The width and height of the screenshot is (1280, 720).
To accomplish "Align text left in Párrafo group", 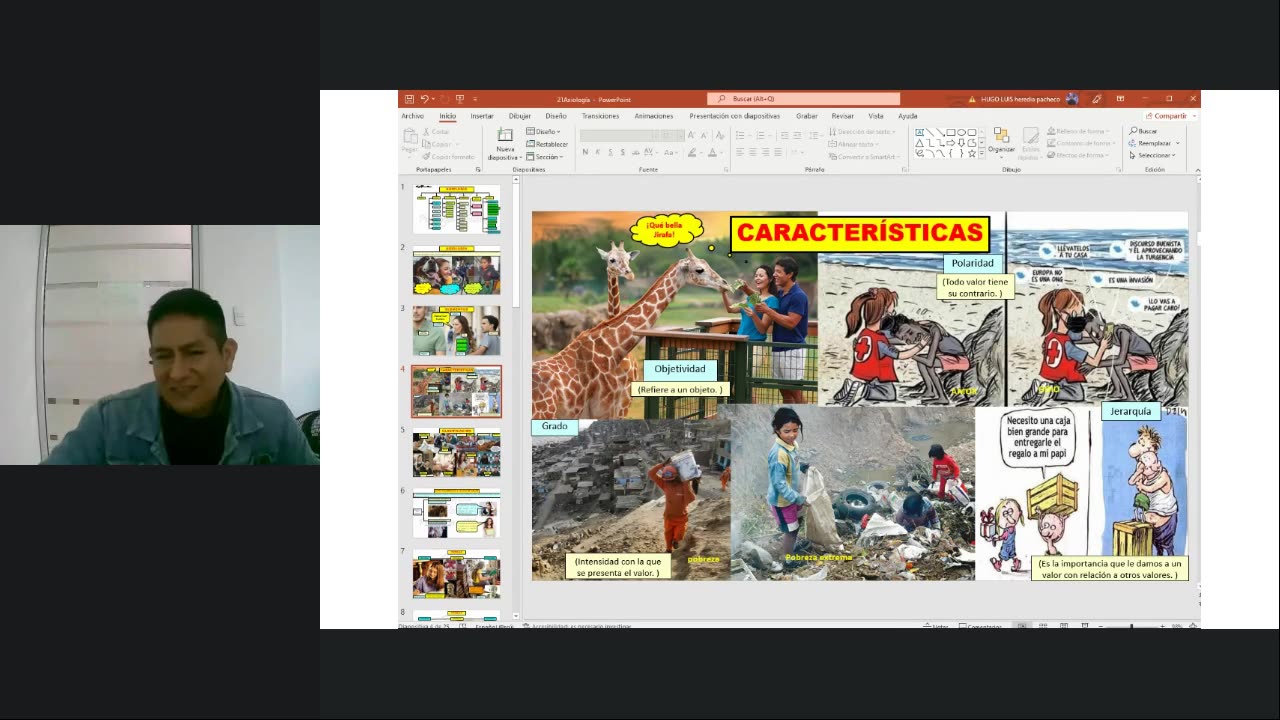I will [x=741, y=152].
